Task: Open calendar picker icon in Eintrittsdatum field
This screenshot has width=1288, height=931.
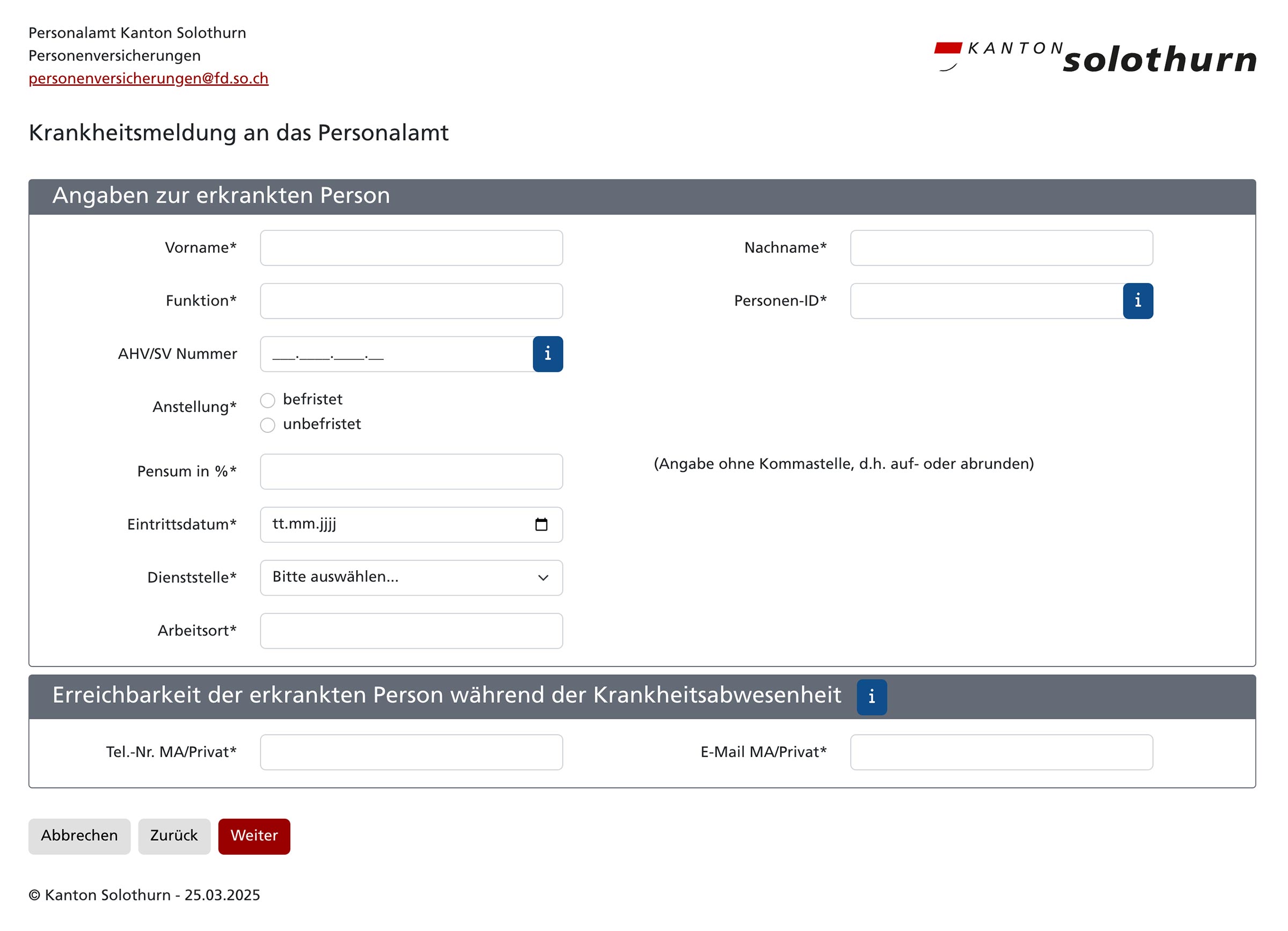Action: (x=541, y=524)
